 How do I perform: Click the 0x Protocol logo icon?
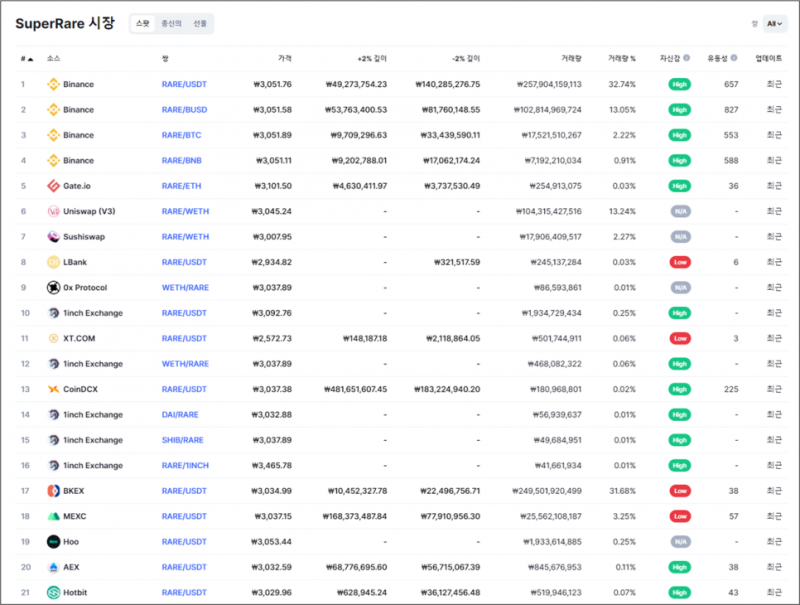click(53, 288)
